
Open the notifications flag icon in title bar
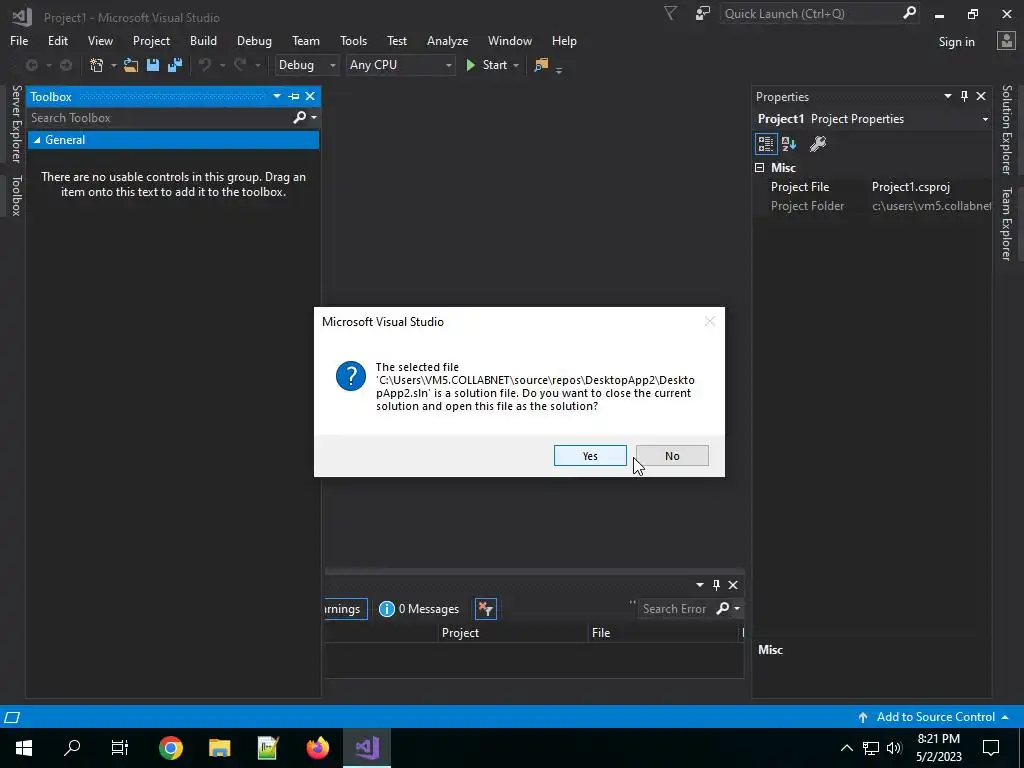tap(703, 13)
